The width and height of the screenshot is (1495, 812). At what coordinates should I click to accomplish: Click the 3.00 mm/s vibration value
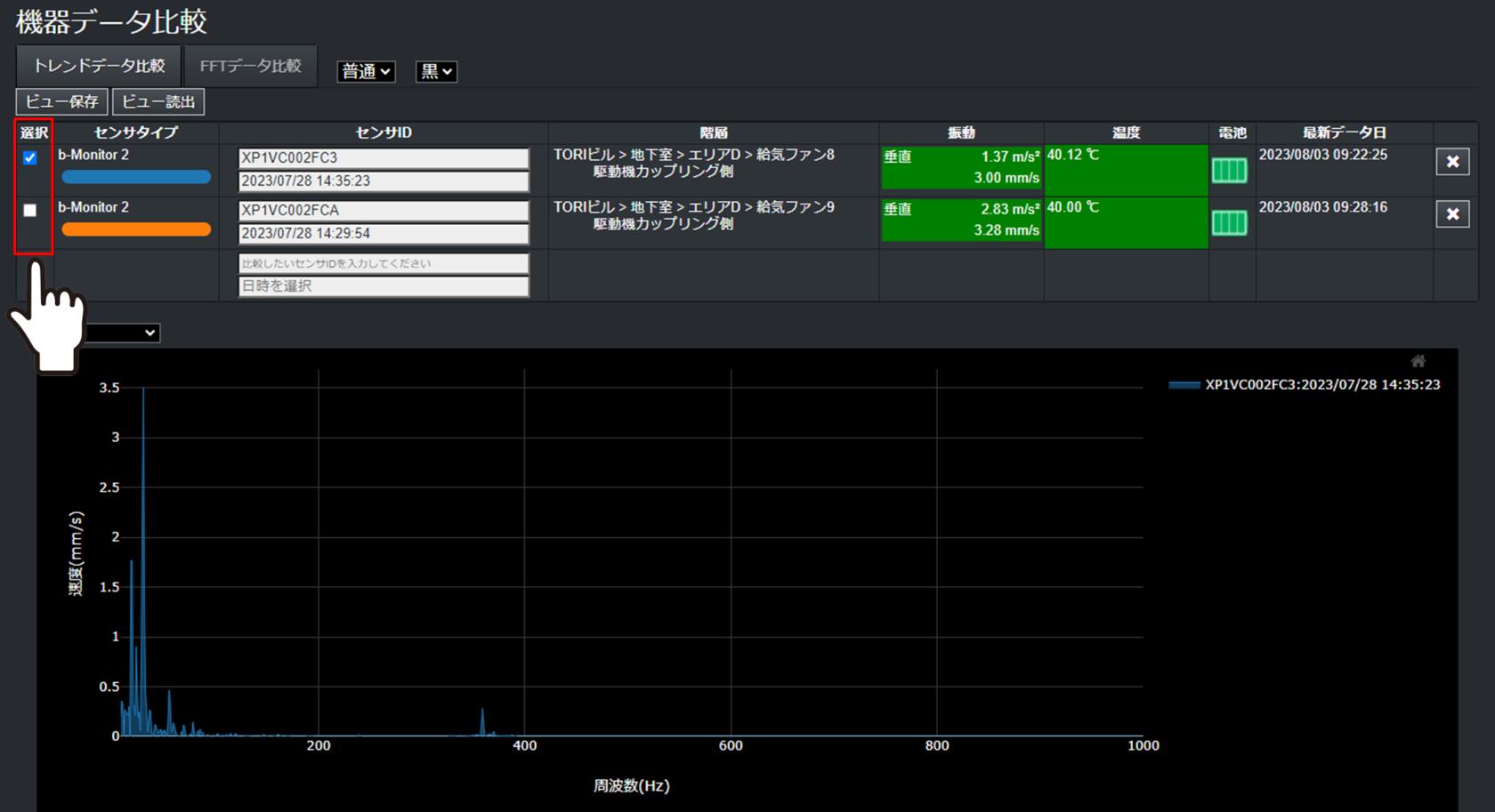click(x=1006, y=178)
